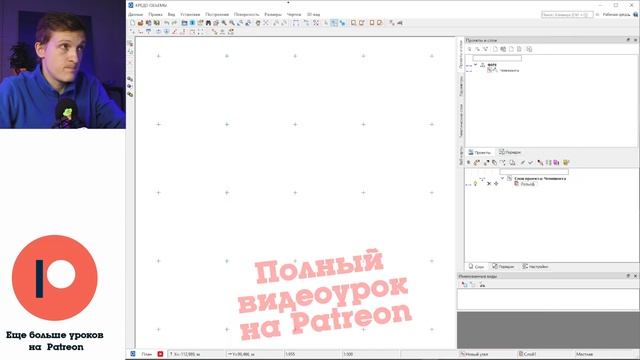Viewport: 640px width, 360px height.
Task: Toggle the light bulb visibility of Рельеф layer
Action: coord(475,184)
